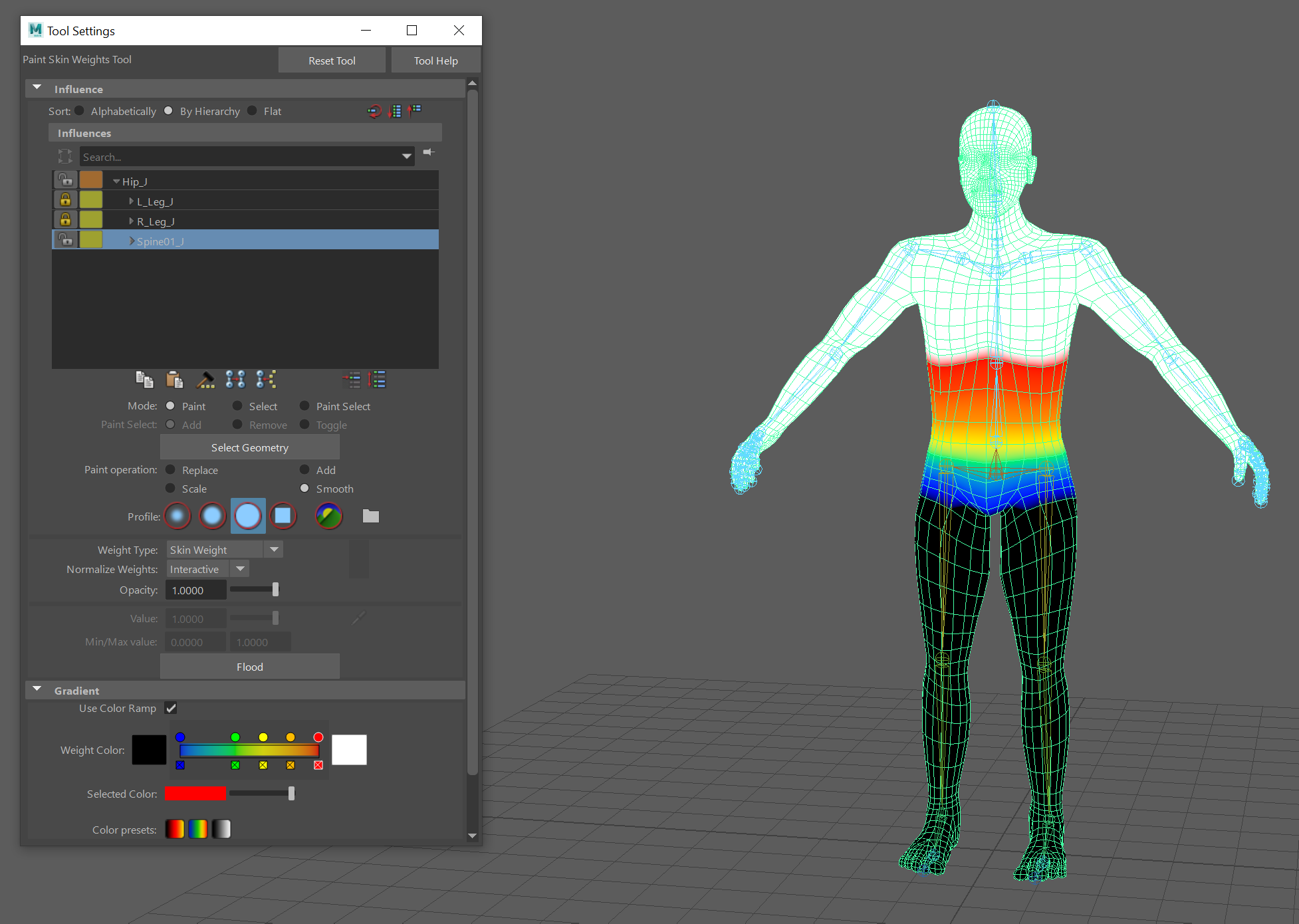Unlock the L_Leg_J influence
The height and width of the screenshot is (924, 1299).
point(65,199)
